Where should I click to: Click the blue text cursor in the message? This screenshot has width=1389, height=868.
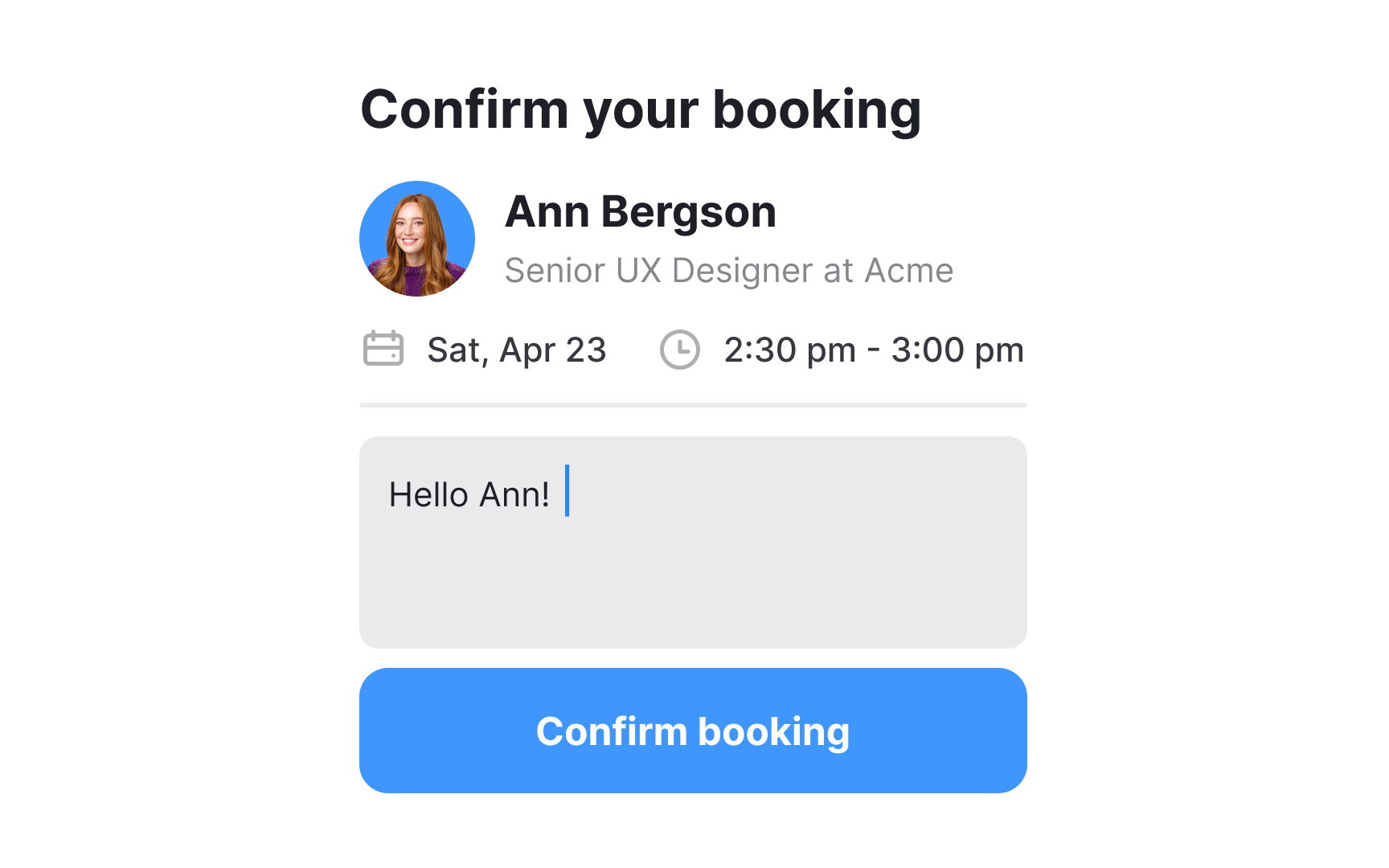[x=567, y=490]
